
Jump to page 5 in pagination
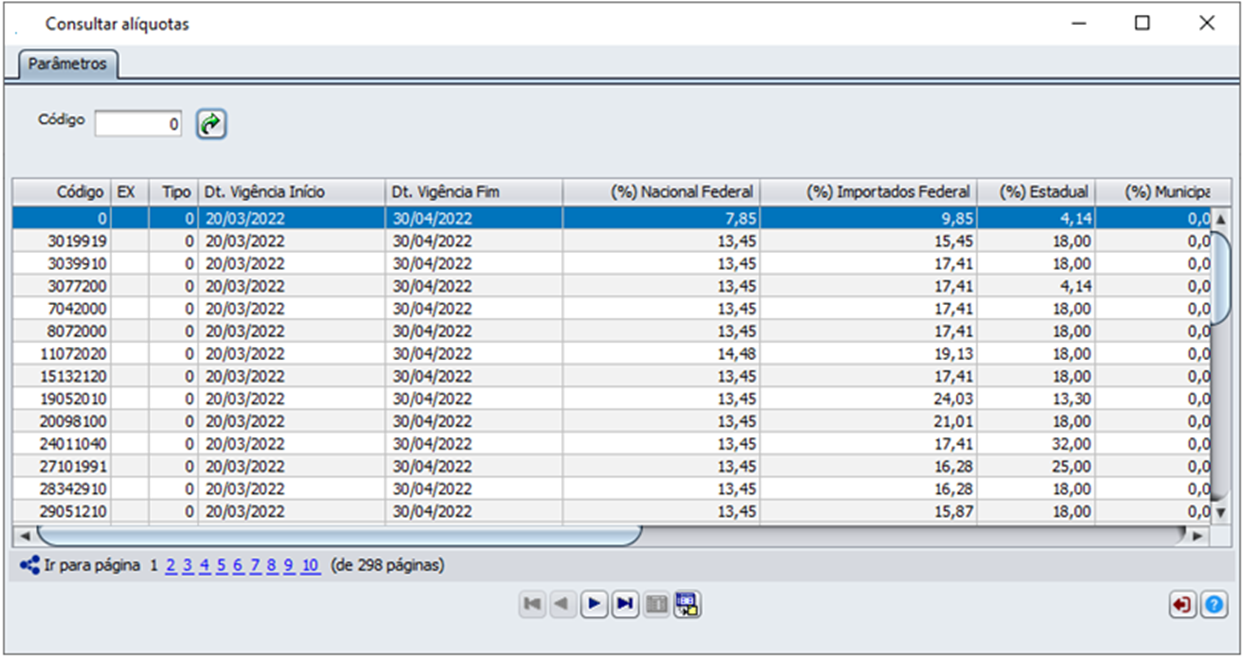(221, 566)
